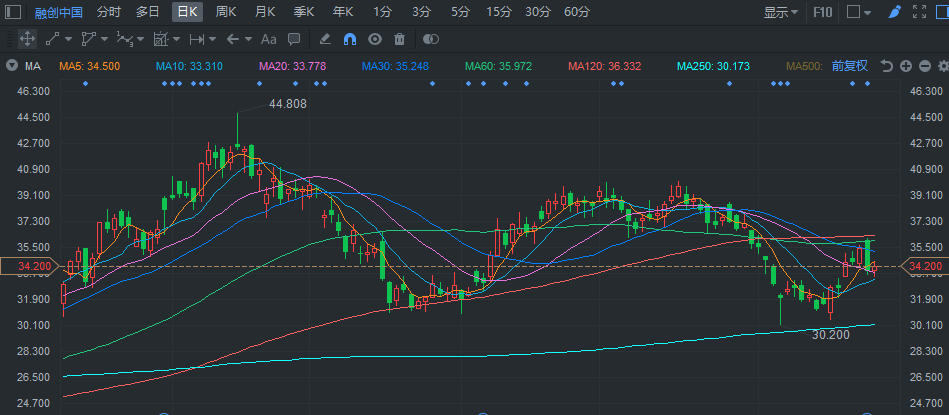Click the overlapping circles overlay icon
The image size is (949, 415).
[430, 39]
